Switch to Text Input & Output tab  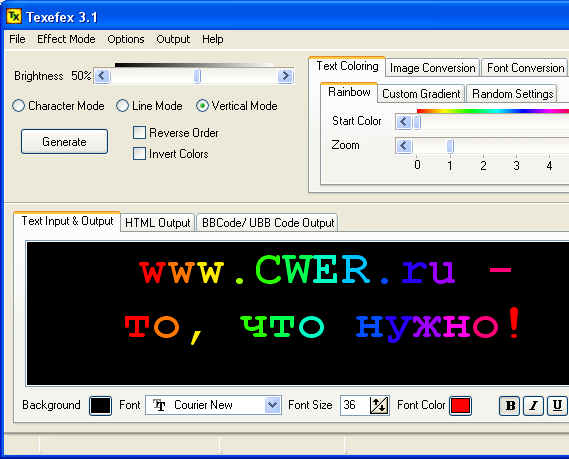67,221
